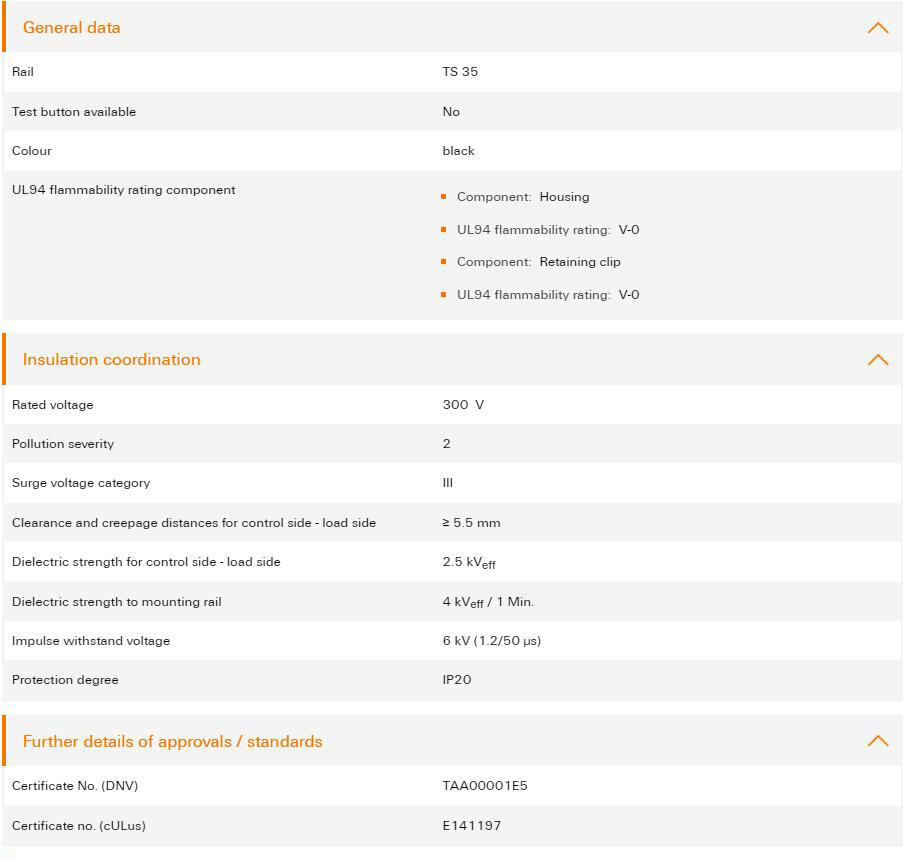Viewport: 903px width, 859px height.
Task: Click the Impulse withstand voltage label
Action: point(91,641)
